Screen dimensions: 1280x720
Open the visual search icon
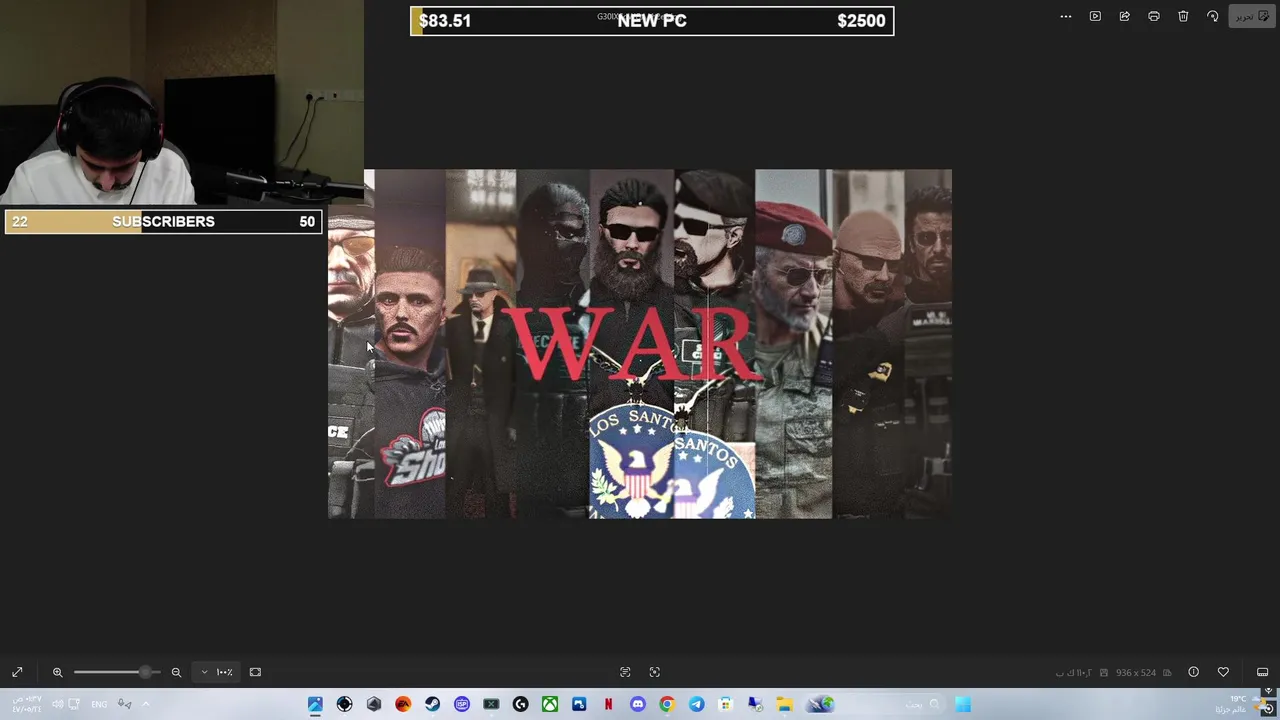pos(655,672)
